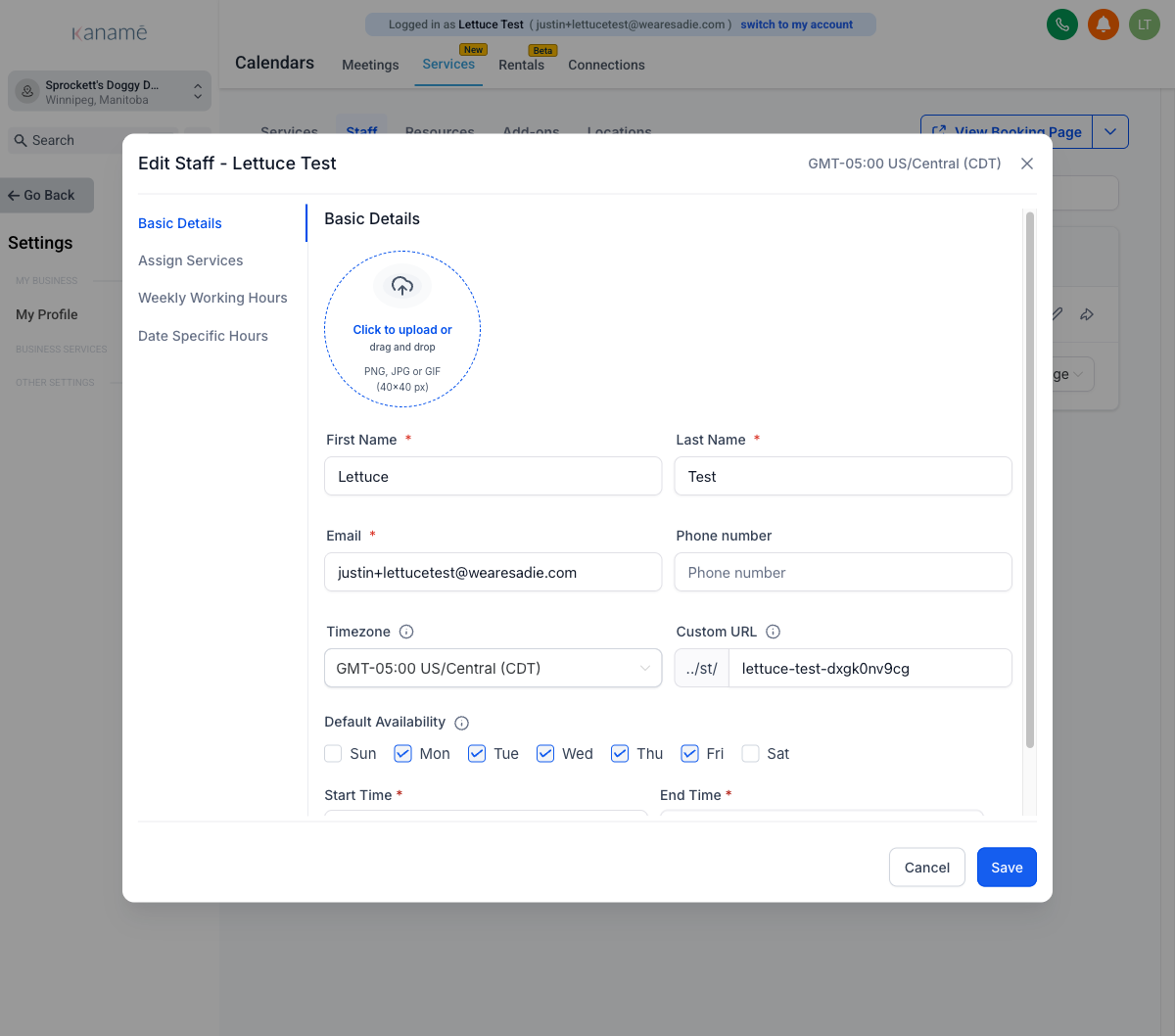
Task: Go to the Rentals tab
Action: point(521,65)
